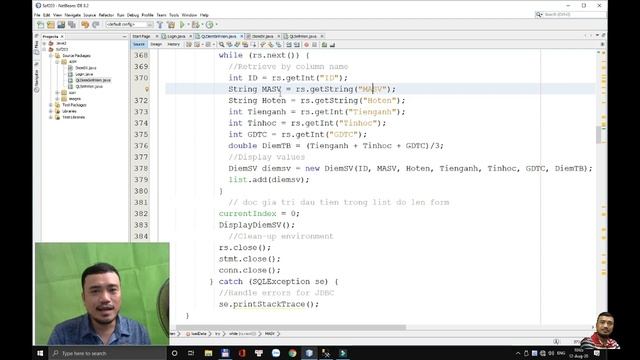Screen dimensions: 640x360
Task: Click the Start Macro Recording red icon
Action: 306,44
